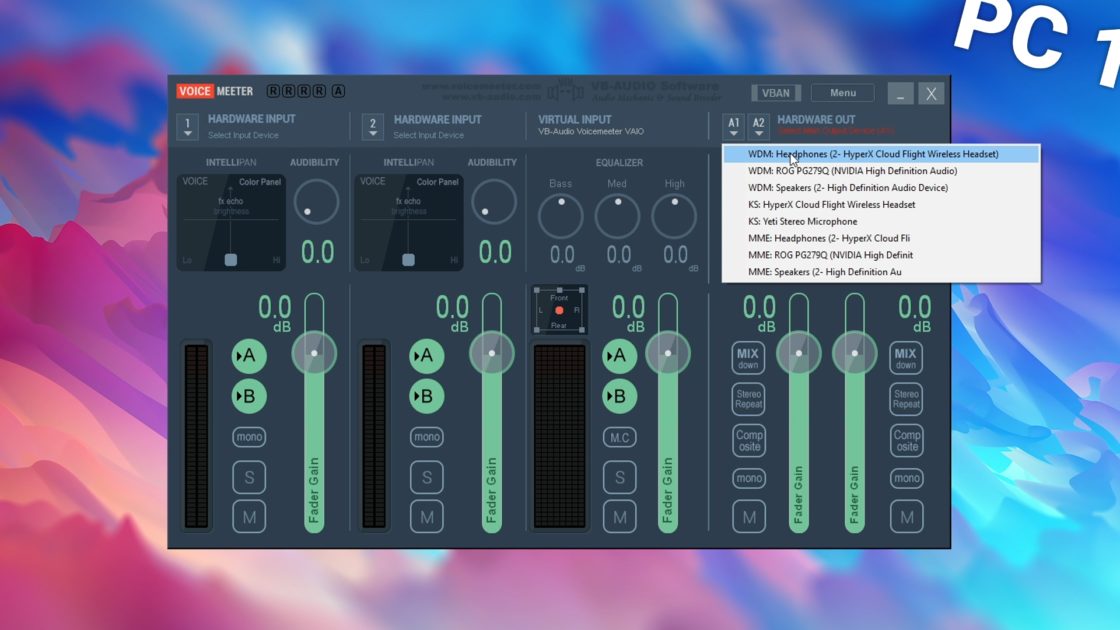Click MIX down on the A bus
Viewport: 1120px width, 630px height.
point(748,358)
